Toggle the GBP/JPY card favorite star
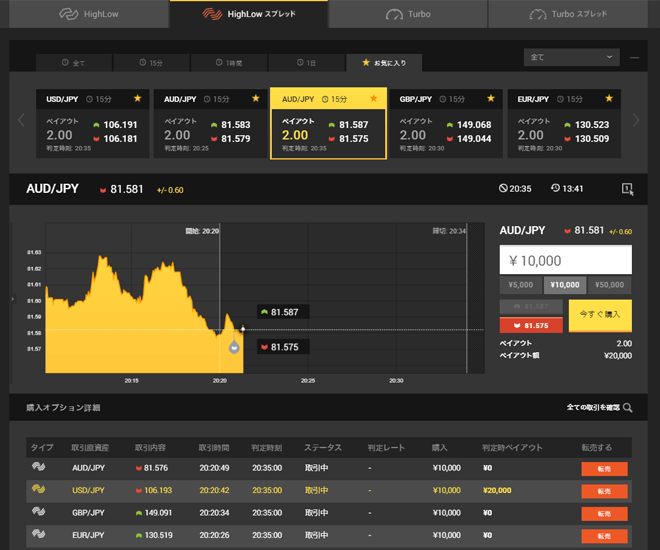The width and height of the screenshot is (660, 550). coord(491,98)
